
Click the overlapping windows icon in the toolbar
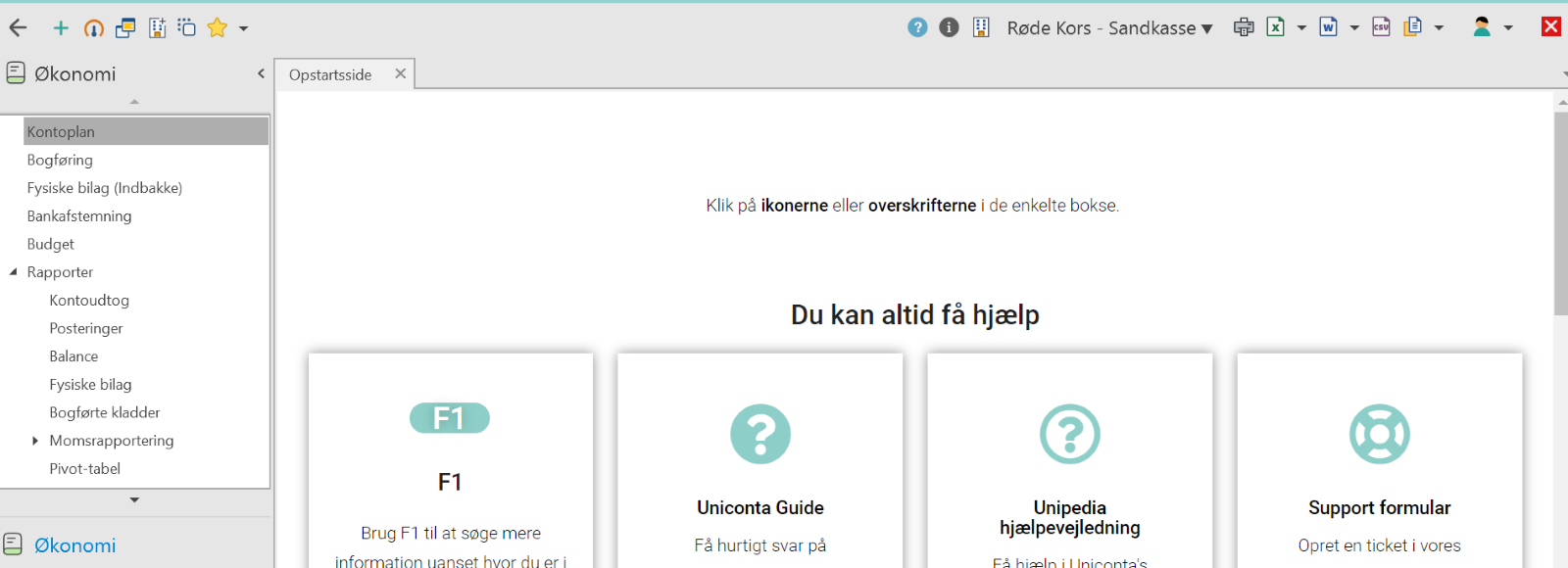(x=125, y=28)
